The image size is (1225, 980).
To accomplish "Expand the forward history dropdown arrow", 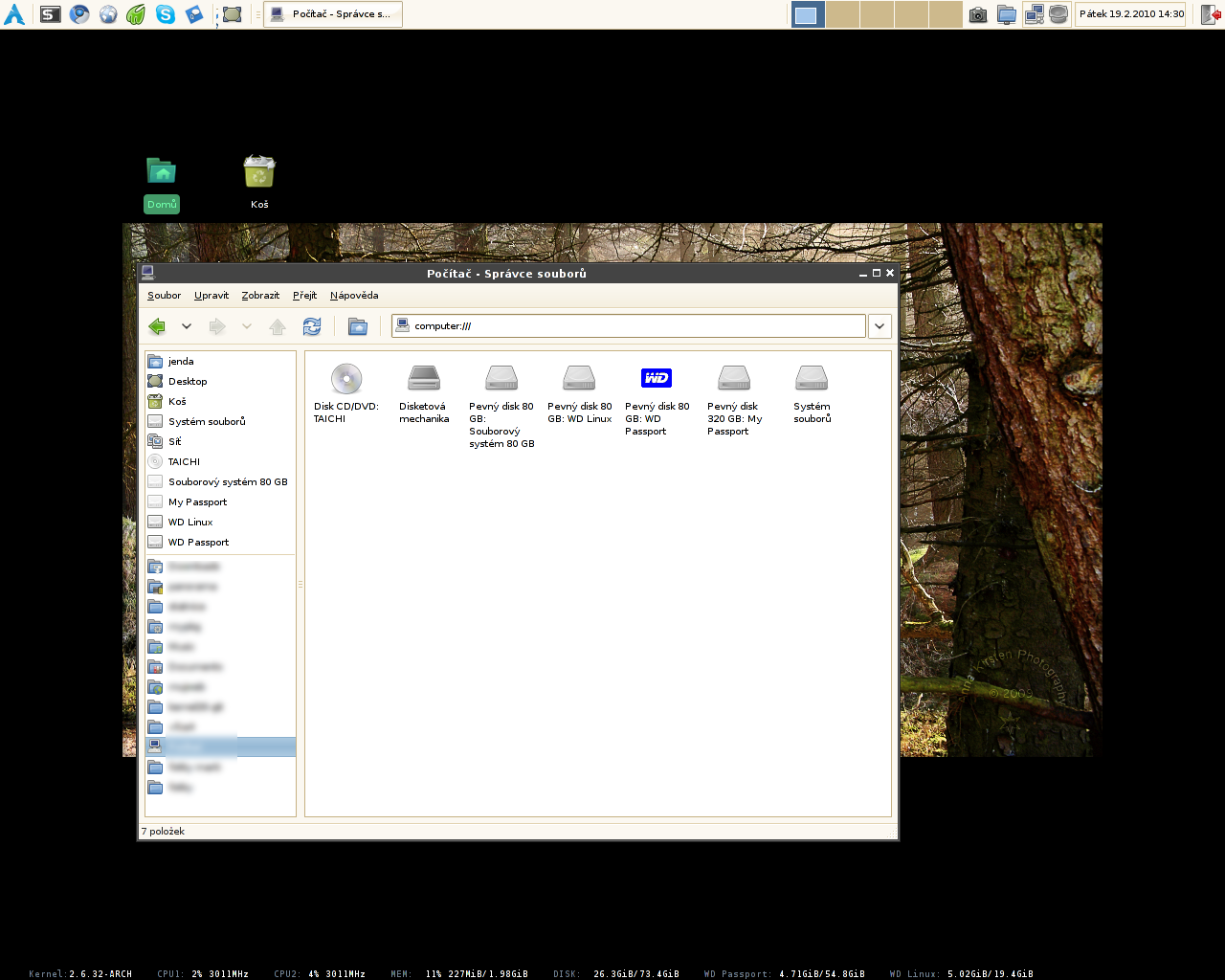I will [247, 326].
